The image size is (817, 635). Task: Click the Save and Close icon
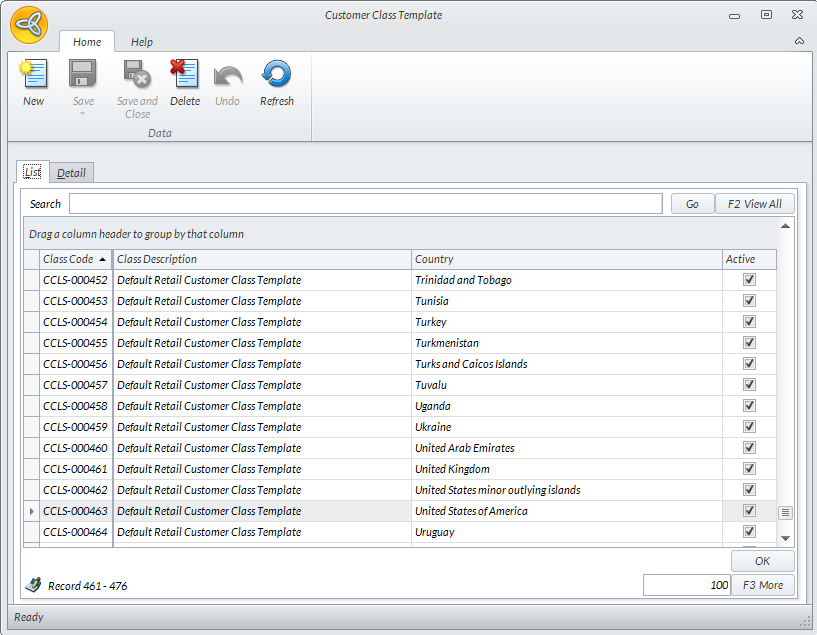click(x=137, y=75)
